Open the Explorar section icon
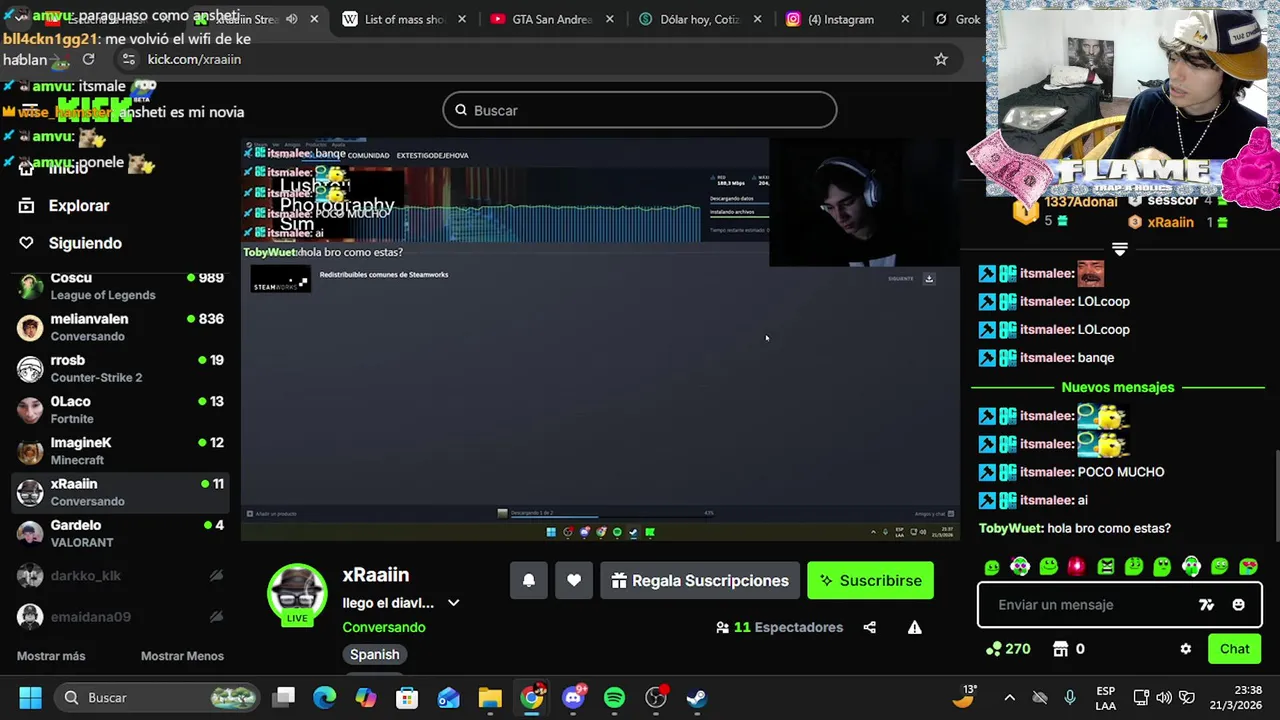1280x720 pixels. [27, 205]
